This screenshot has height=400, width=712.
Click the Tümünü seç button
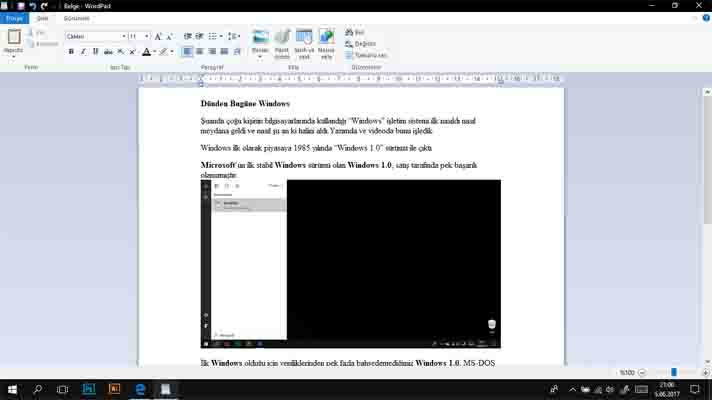click(369, 55)
